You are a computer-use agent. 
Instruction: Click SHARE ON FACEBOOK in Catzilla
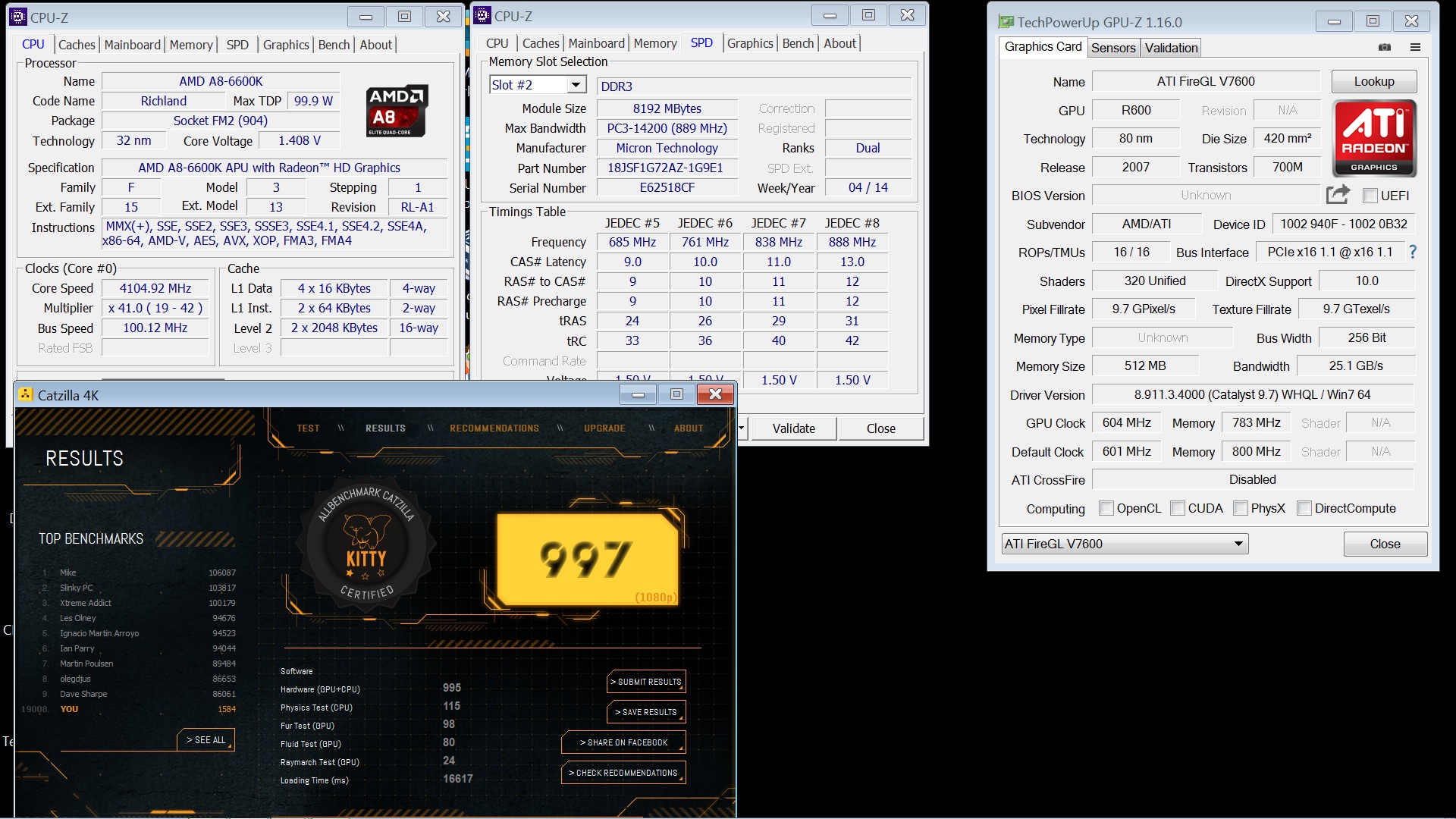pyautogui.click(x=623, y=742)
